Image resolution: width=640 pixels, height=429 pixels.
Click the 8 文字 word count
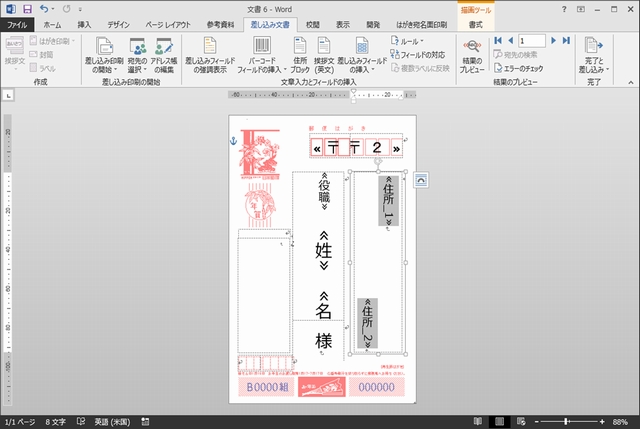55,422
